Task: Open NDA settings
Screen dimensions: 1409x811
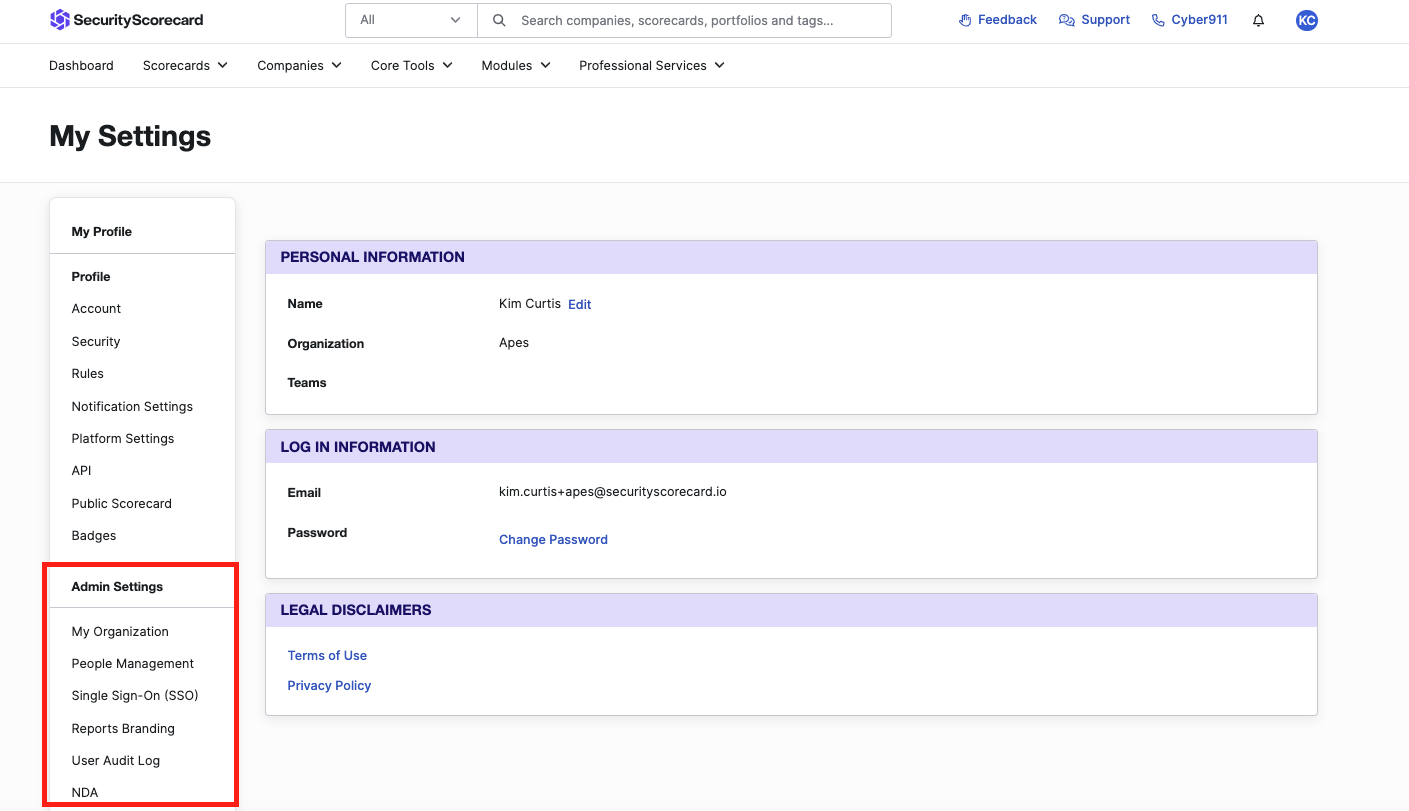Action: pos(85,792)
